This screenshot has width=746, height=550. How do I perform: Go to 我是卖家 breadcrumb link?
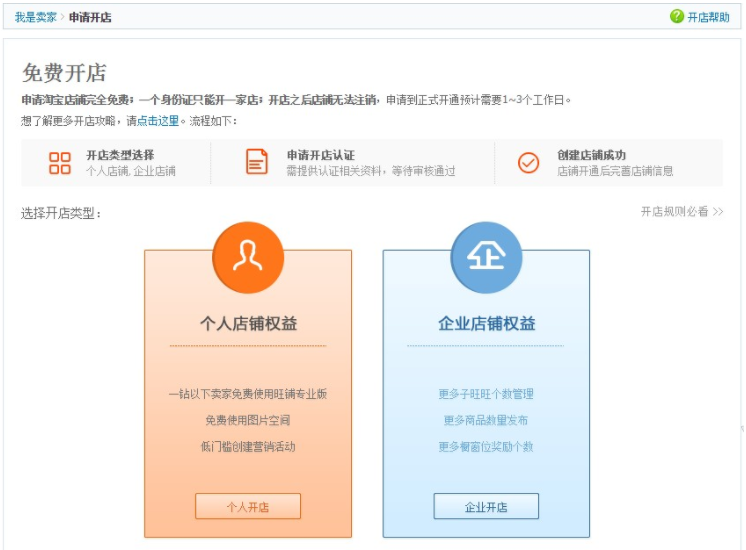point(35,18)
